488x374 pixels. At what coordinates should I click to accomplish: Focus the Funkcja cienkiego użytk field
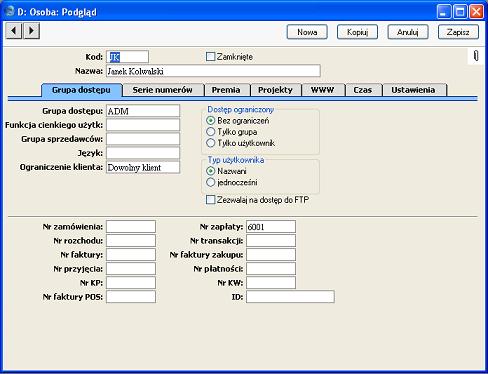pos(143,125)
